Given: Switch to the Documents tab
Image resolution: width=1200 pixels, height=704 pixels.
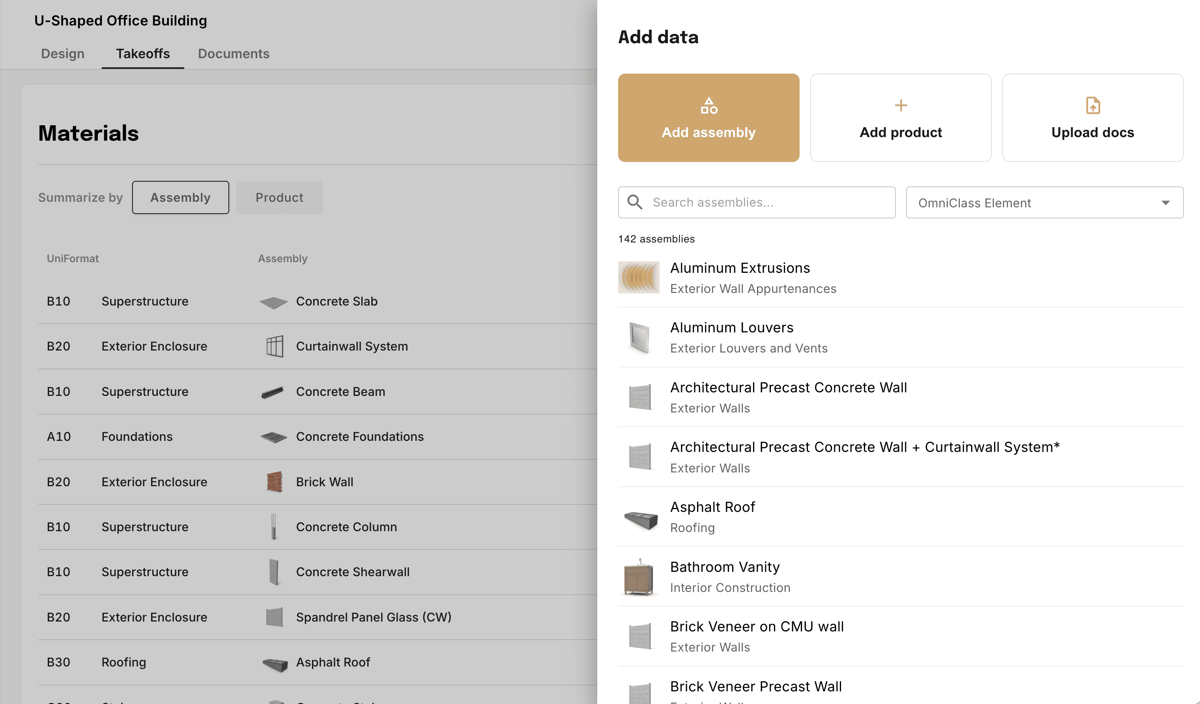Looking at the screenshot, I should coord(233,53).
